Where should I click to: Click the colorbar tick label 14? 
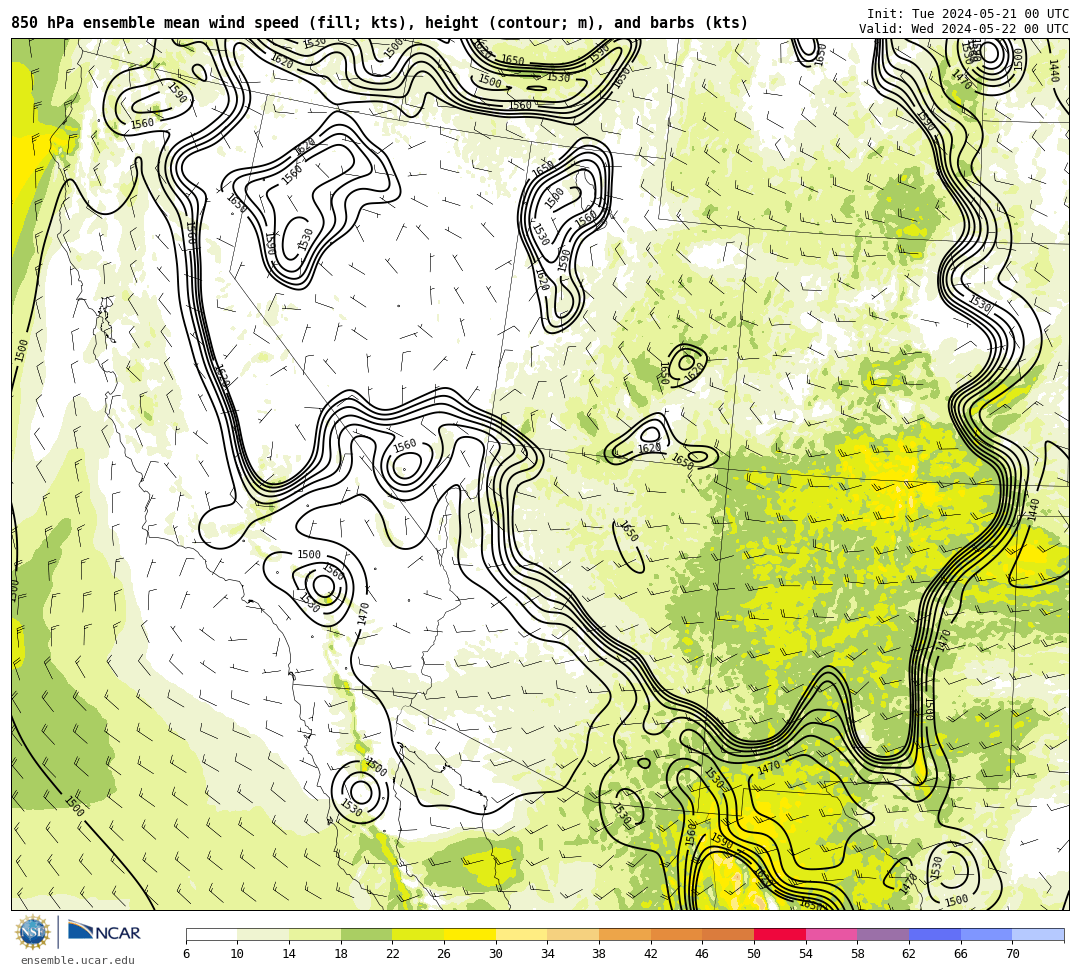pyautogui.click(x=289, y=954)
